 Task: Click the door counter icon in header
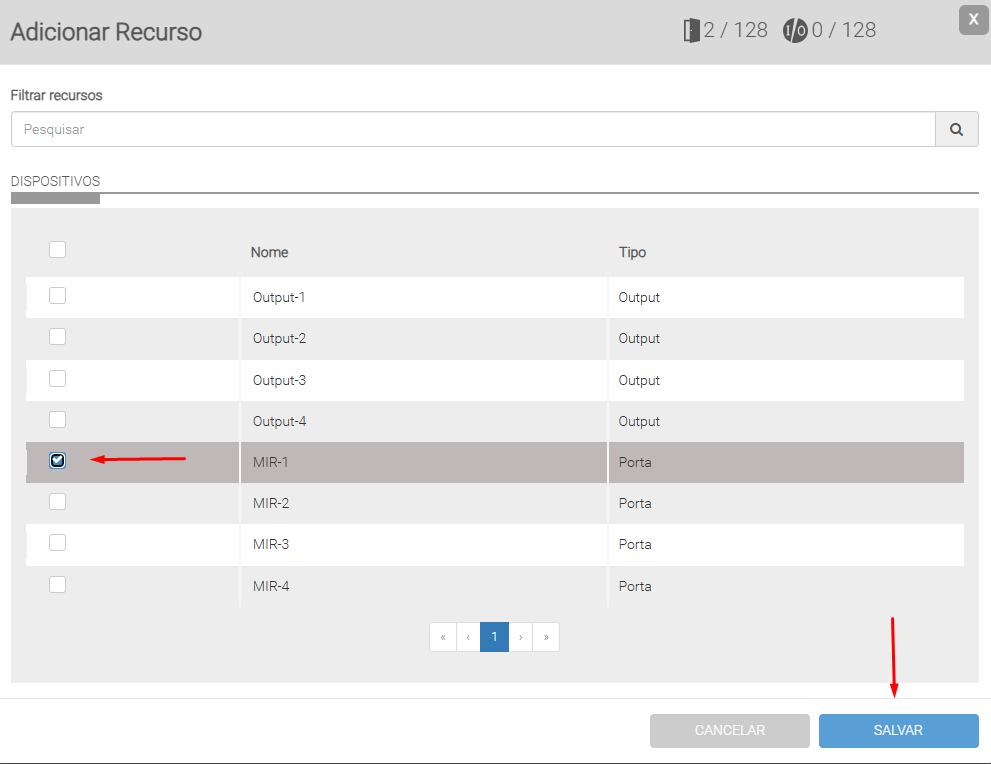[690, 31]
